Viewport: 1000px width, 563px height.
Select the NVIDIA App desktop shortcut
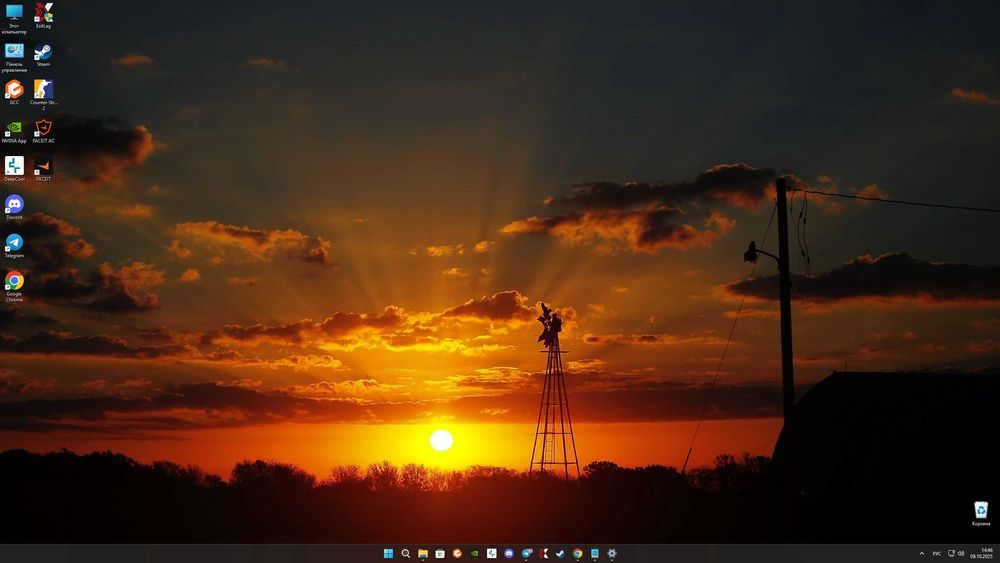tap(14, 131)
